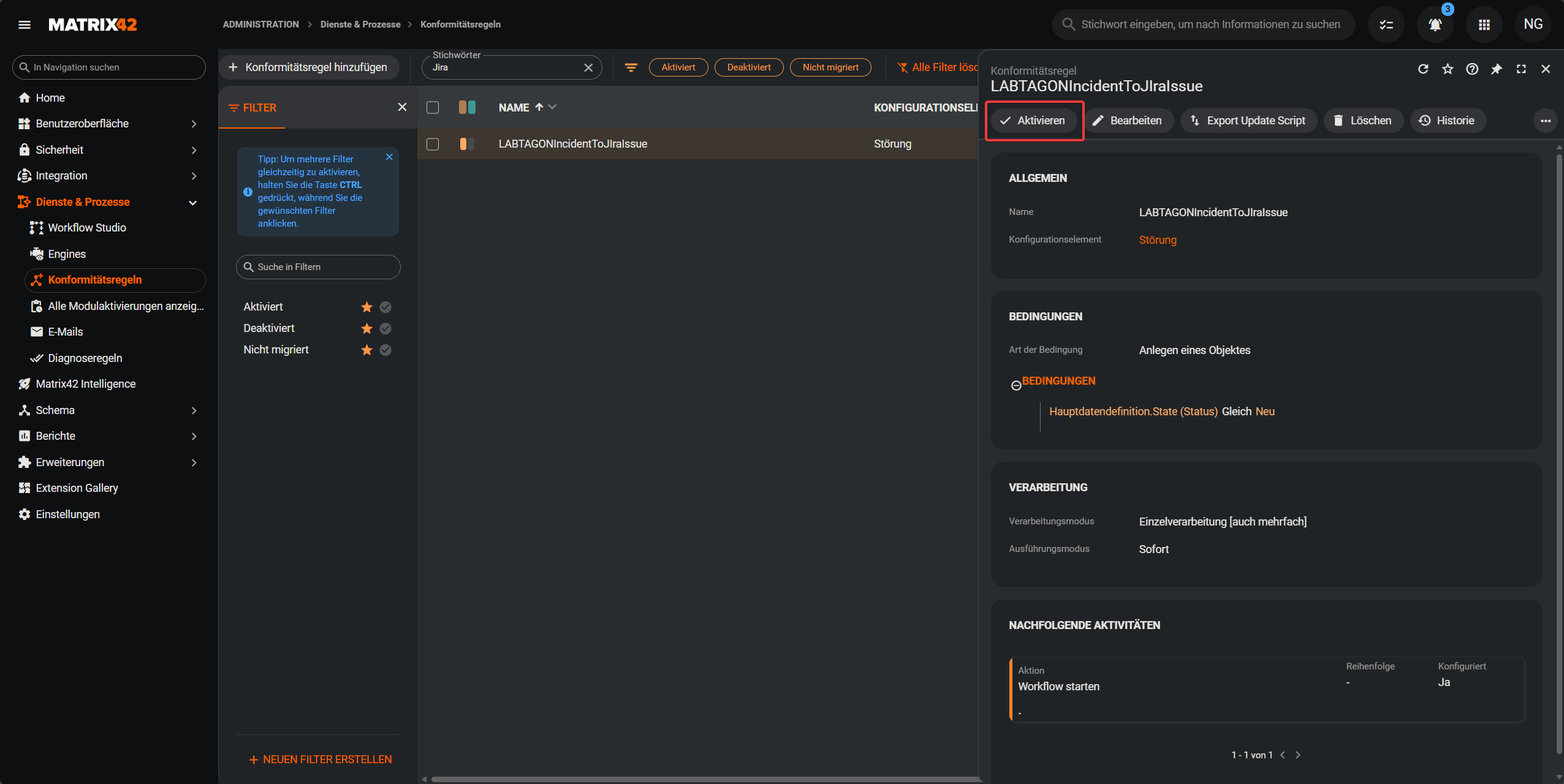The image size is (1564, 784).
Task: Mark rule as favorite with star icon
Action: click(1448, 69)
